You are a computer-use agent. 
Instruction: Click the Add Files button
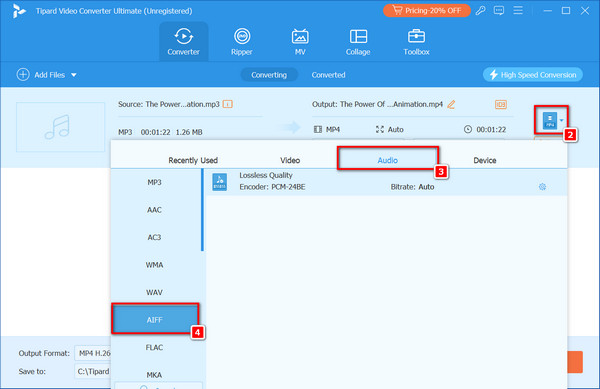[41, 75]
